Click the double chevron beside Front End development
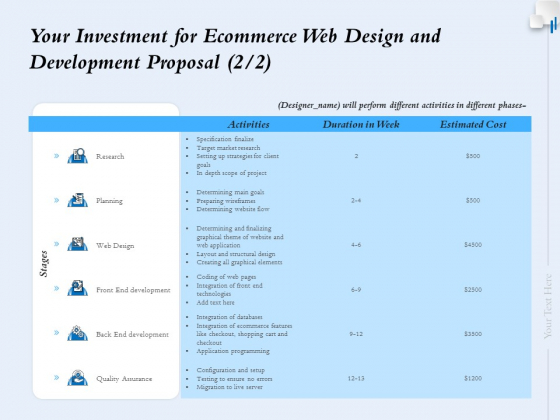Image resolution: width=560 pixels, height=420 pixels. point(56,288)
